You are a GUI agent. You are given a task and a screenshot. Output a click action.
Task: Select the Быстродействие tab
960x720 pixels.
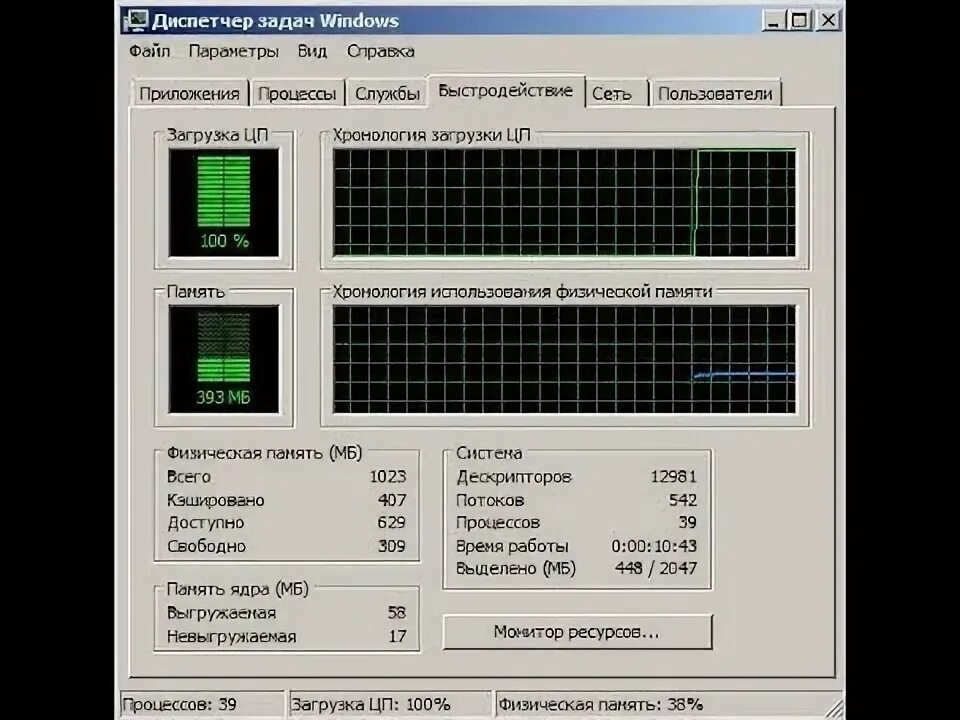coord(506,91)
